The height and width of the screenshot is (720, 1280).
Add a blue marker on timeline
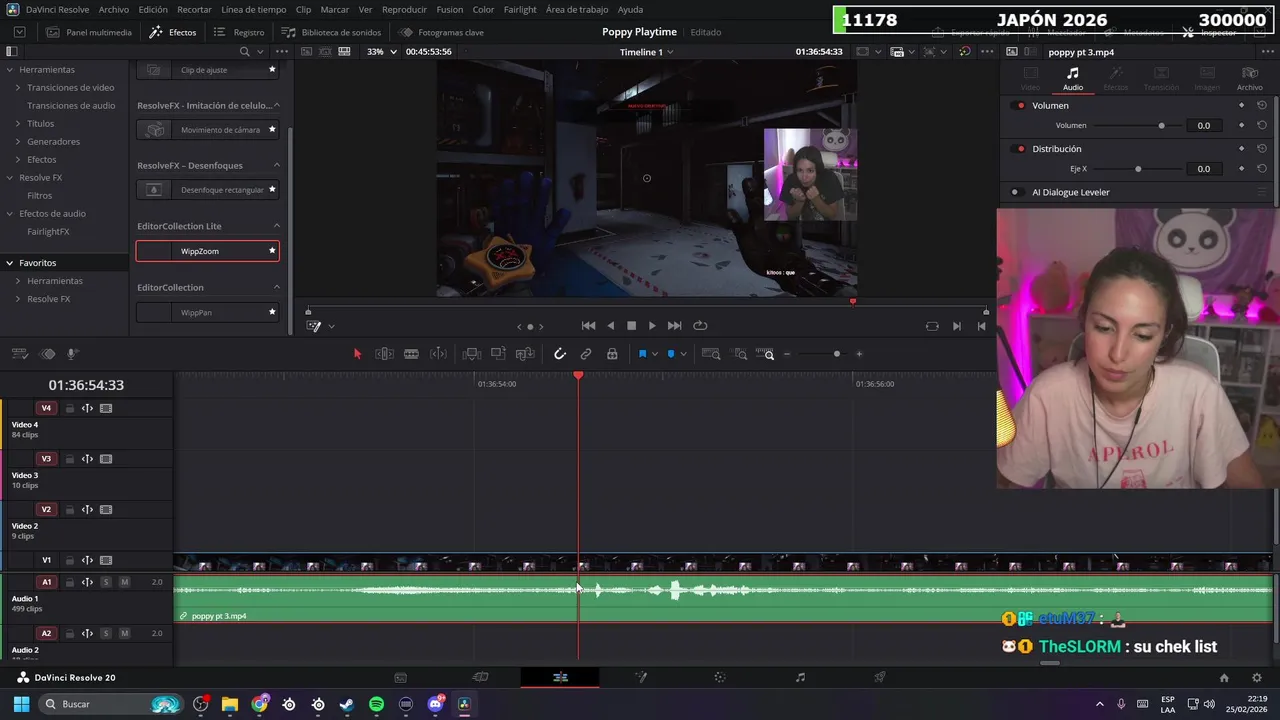(x=670, y=354)
